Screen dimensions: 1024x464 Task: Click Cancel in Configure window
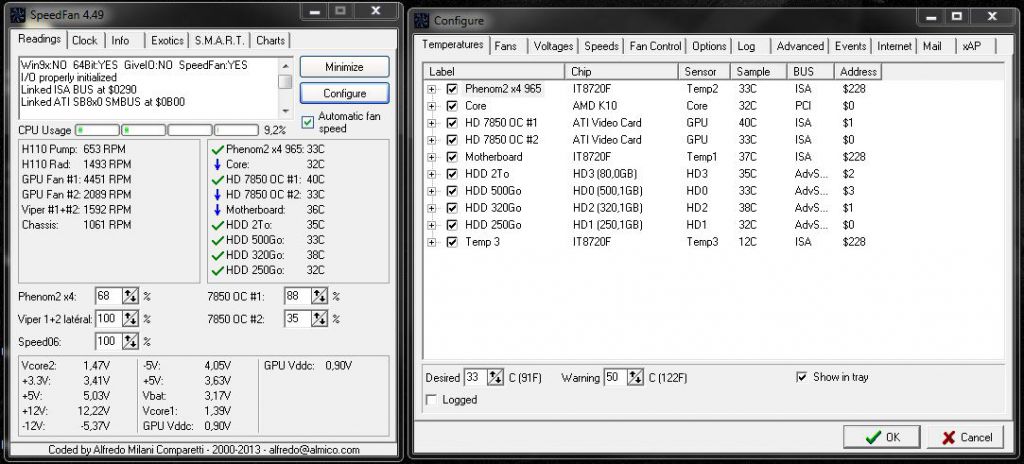[x=965, y=437]
